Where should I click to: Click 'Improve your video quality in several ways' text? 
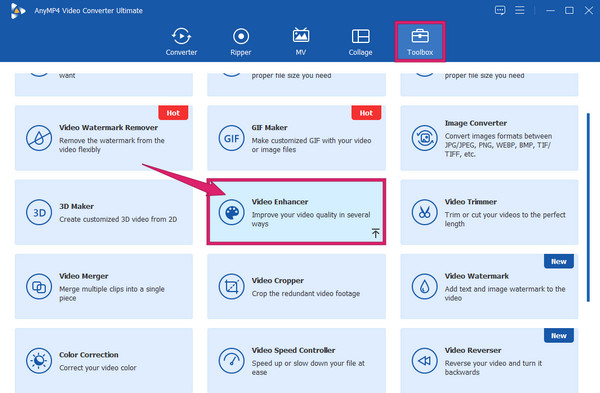(311, 219)
